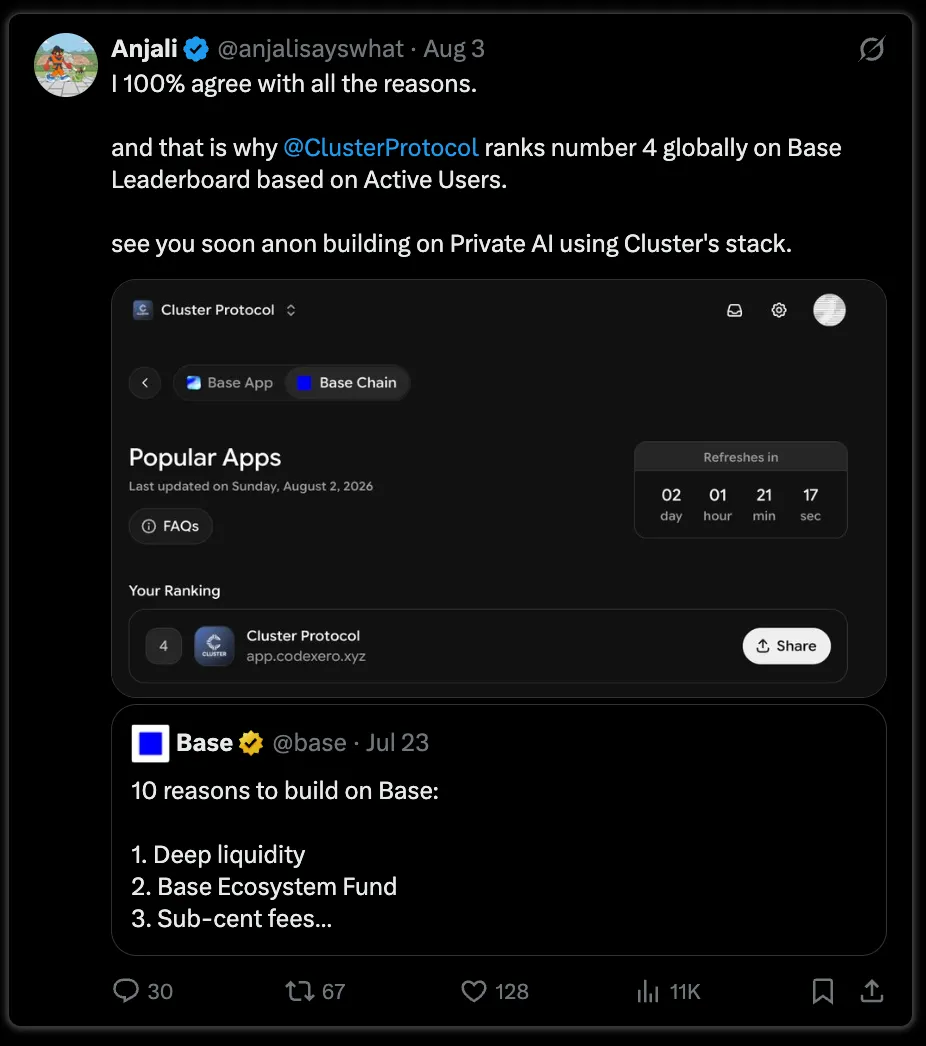Open the inbox icon in Cluster Protocol header

(735, 310)
